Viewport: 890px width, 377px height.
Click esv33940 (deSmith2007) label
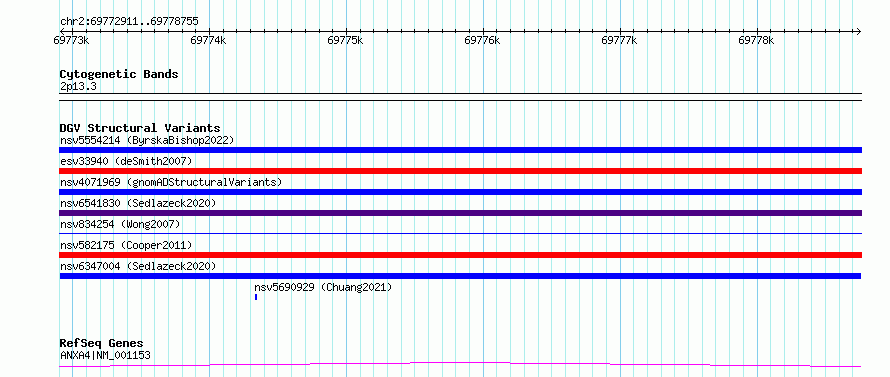pos(126,161)
